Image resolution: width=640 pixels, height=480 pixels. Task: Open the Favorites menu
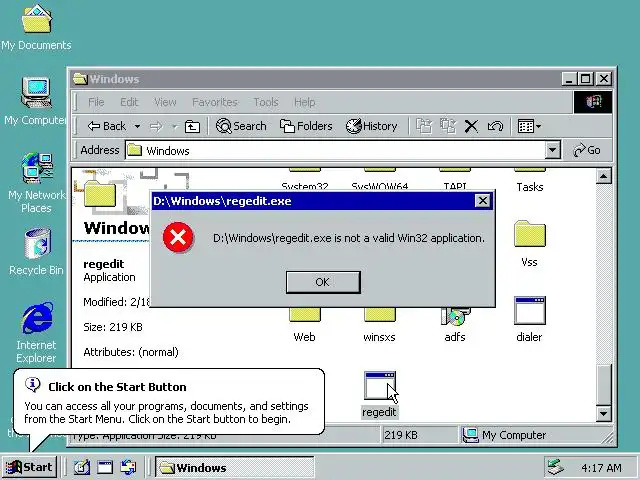(215, 102)
